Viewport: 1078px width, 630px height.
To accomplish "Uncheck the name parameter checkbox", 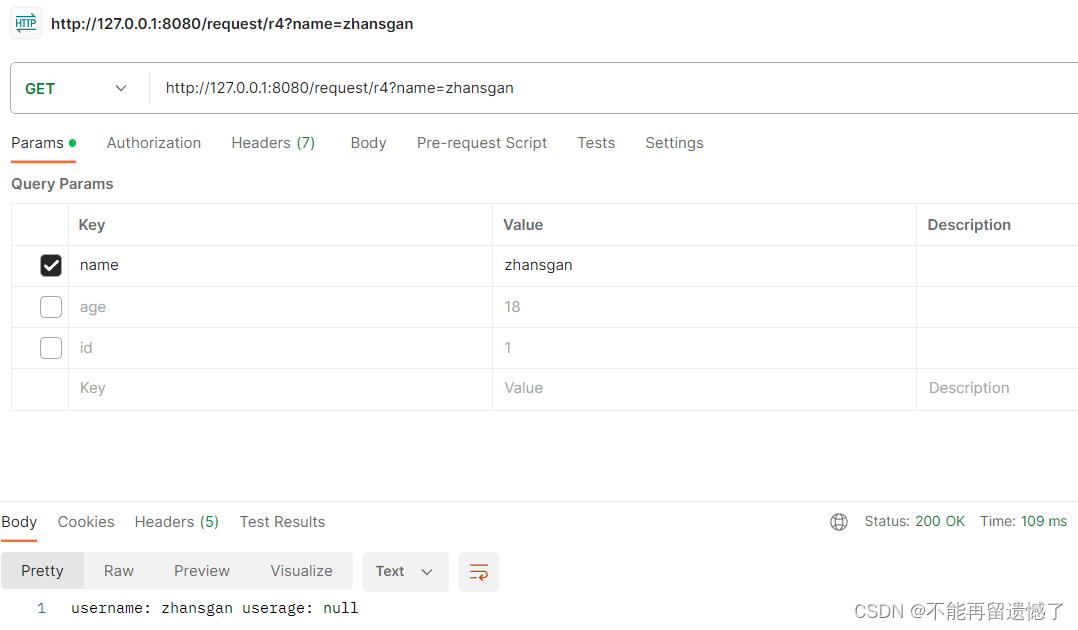I will (x=51, y=265).
